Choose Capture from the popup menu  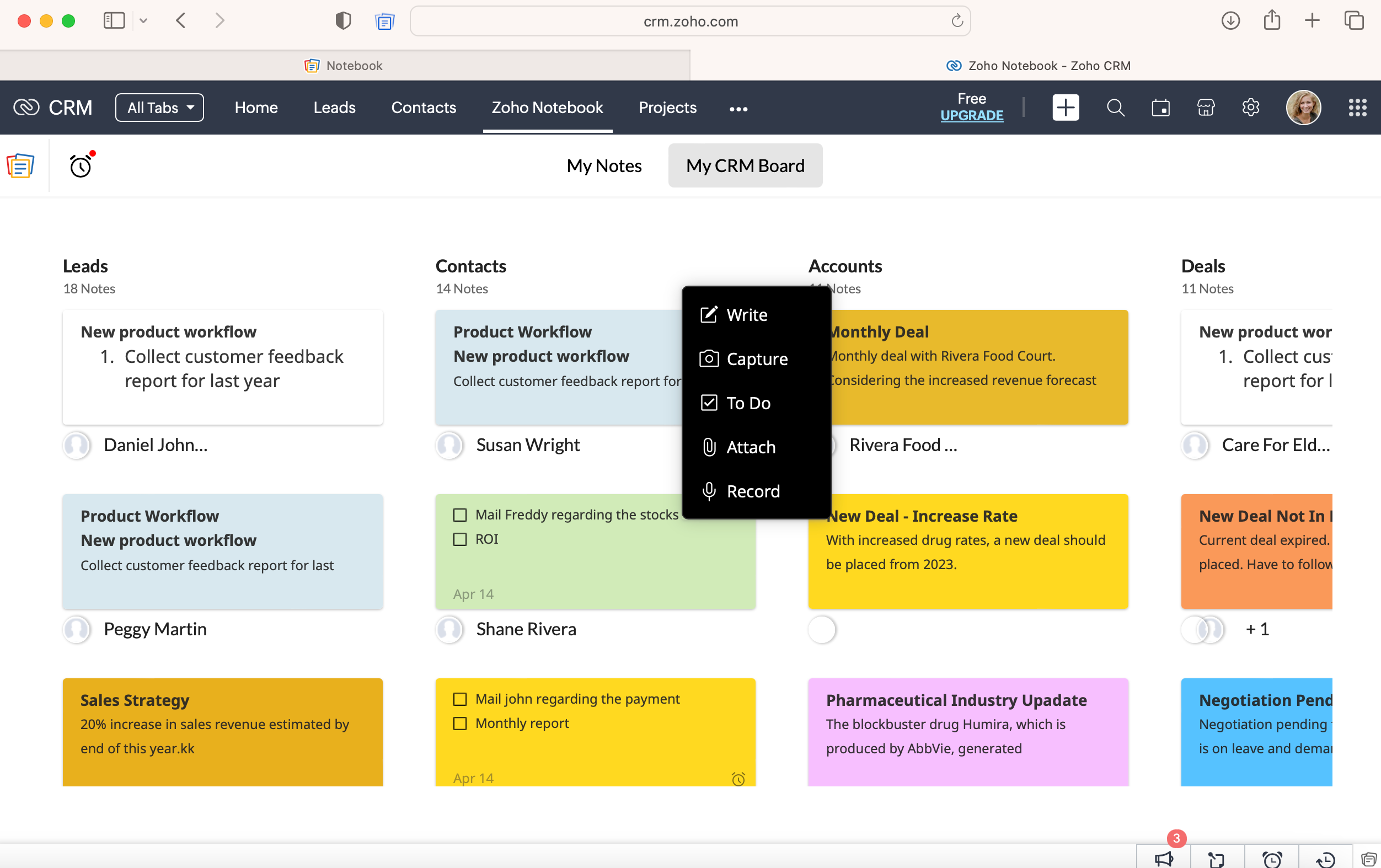click(x=756, y=359)
